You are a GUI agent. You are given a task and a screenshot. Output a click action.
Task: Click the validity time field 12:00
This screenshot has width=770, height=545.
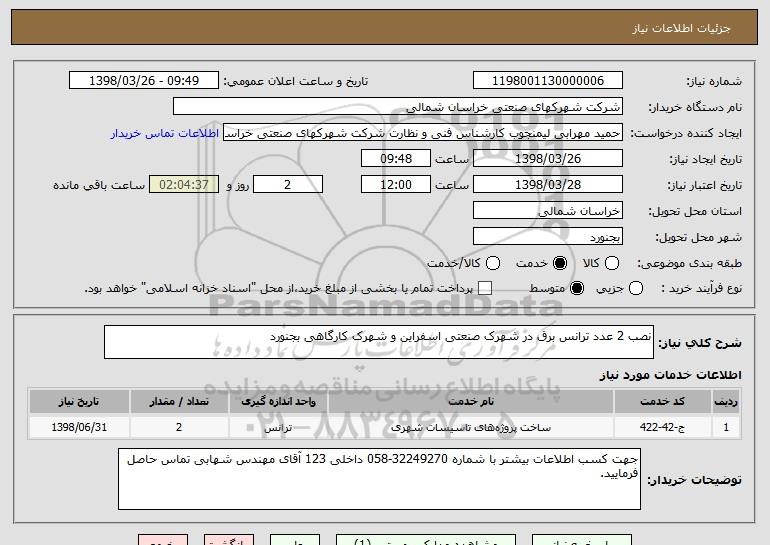(396, 185)
